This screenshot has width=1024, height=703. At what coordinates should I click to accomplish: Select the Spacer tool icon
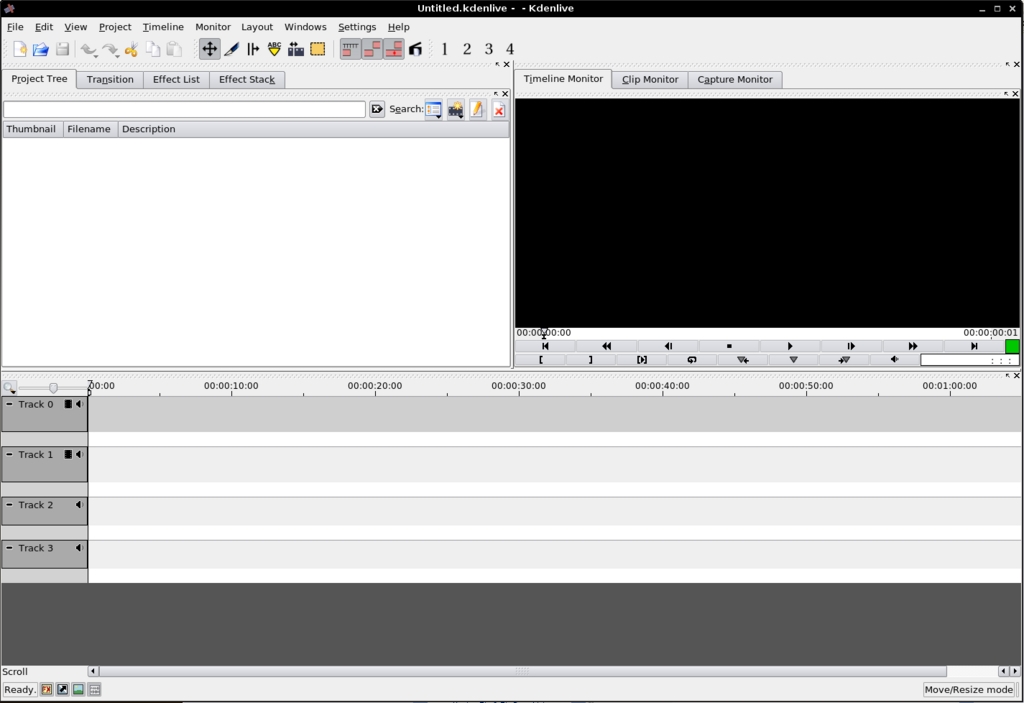point(253,48)
